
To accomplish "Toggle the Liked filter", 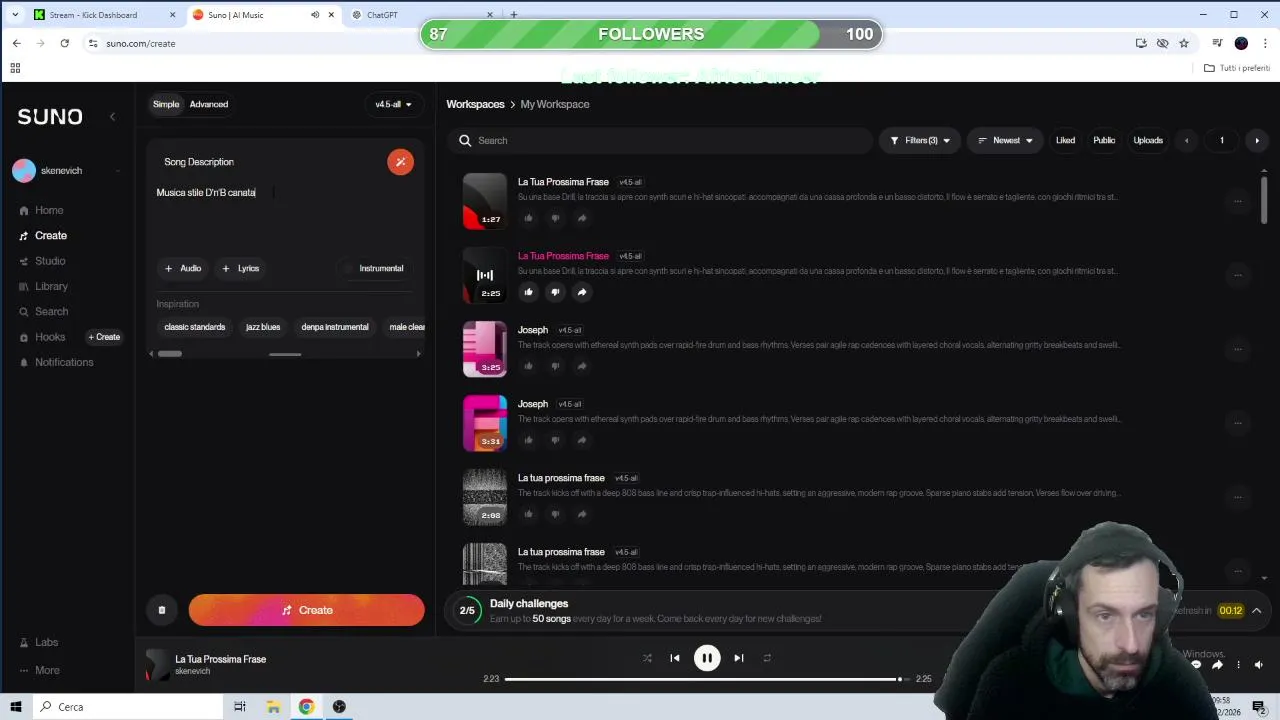I will click(x=1065, y=141).
